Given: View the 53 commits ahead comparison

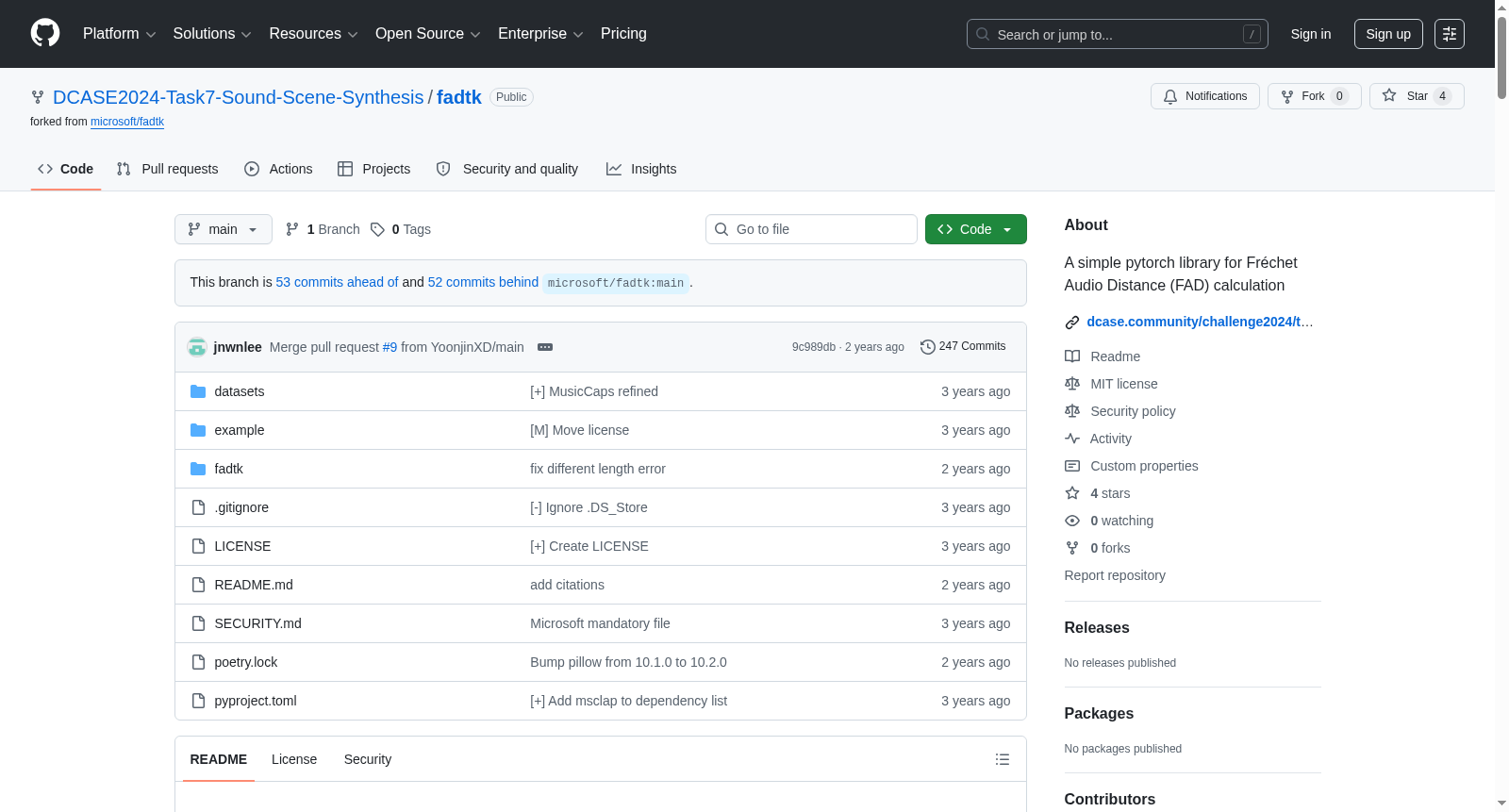Looking at the screenshot, I should (x=337, y=282).
